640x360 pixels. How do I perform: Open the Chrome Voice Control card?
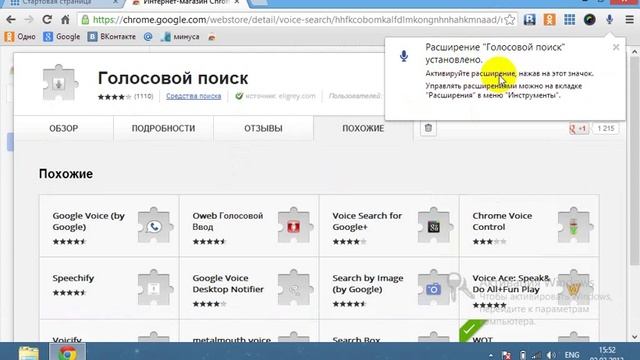[x=529, y=226]
